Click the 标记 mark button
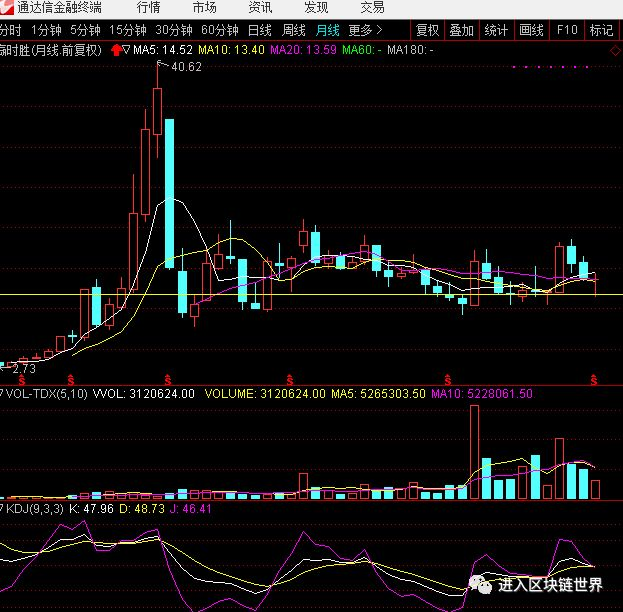The width and height of the screenshot is (623, 612). [602, 30]
